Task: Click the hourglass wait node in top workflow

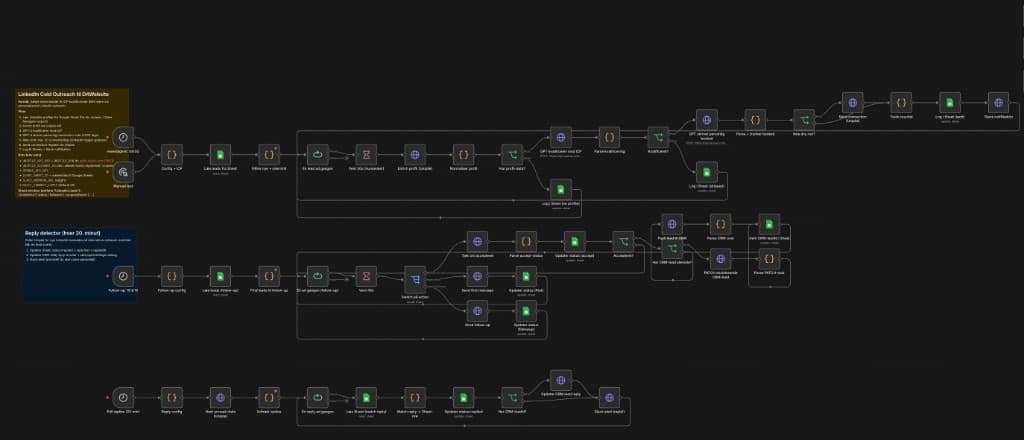Action: coord(366,154)
